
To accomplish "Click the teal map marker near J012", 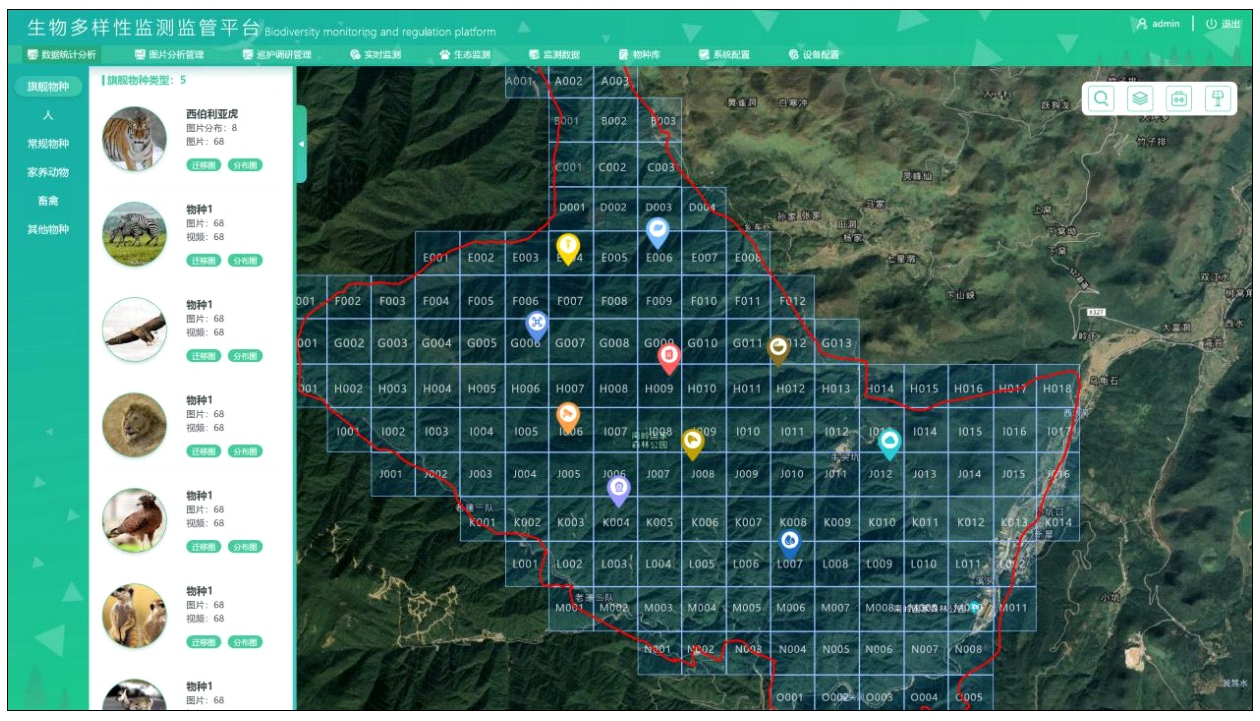I will [889, 443].
